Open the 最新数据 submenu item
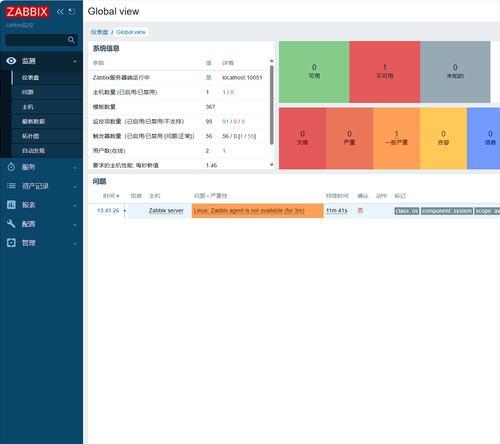 pyautogui.click(x=33, y=121)
